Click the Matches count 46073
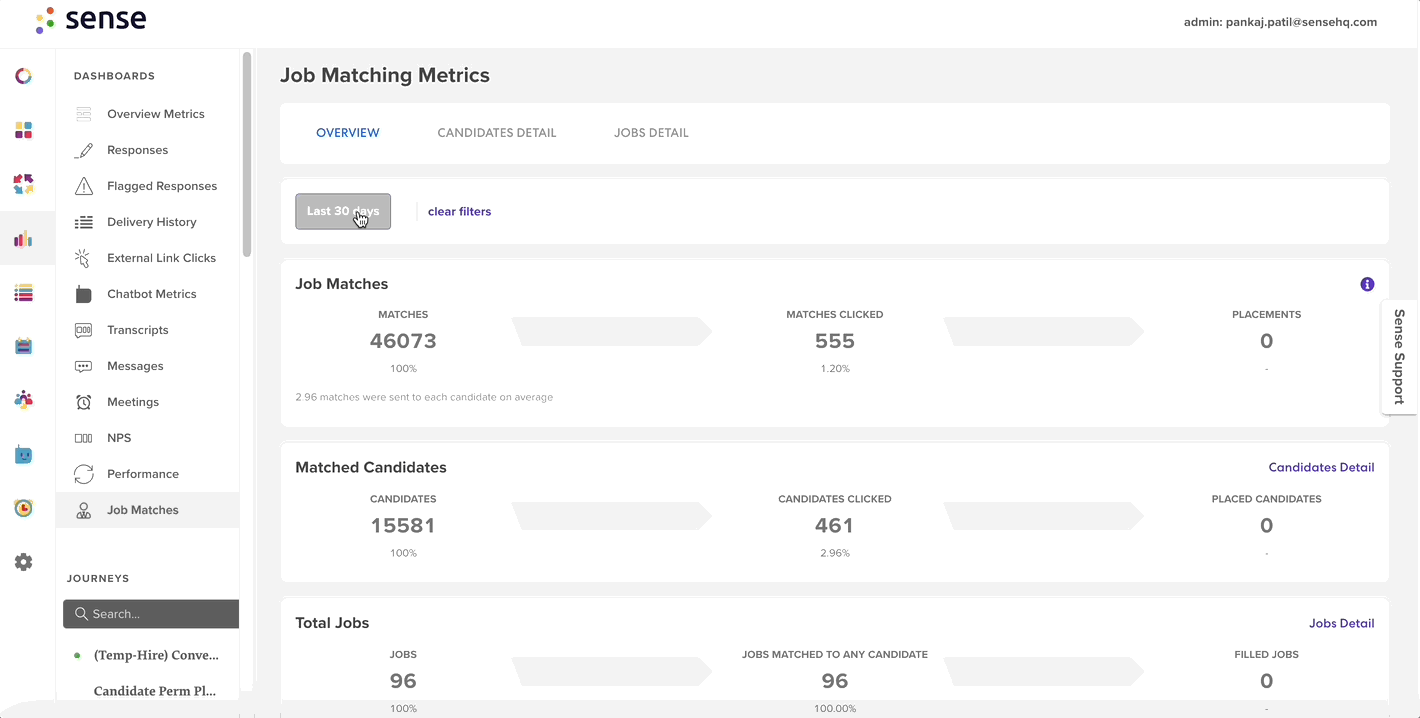Image resolution: width=1420 pixels, height=718 pixels. click(403, 341)
